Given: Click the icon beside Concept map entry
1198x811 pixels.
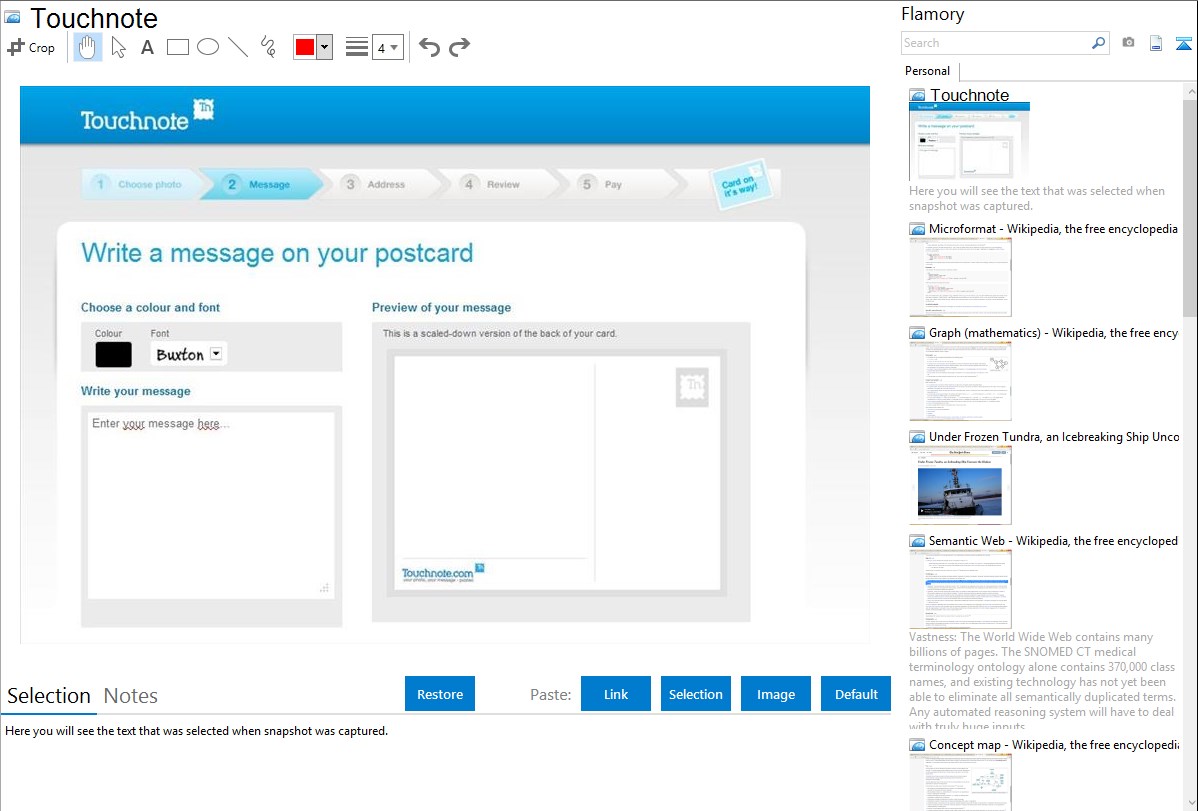Looking at the screenshot, I should (x=917, y=744).
